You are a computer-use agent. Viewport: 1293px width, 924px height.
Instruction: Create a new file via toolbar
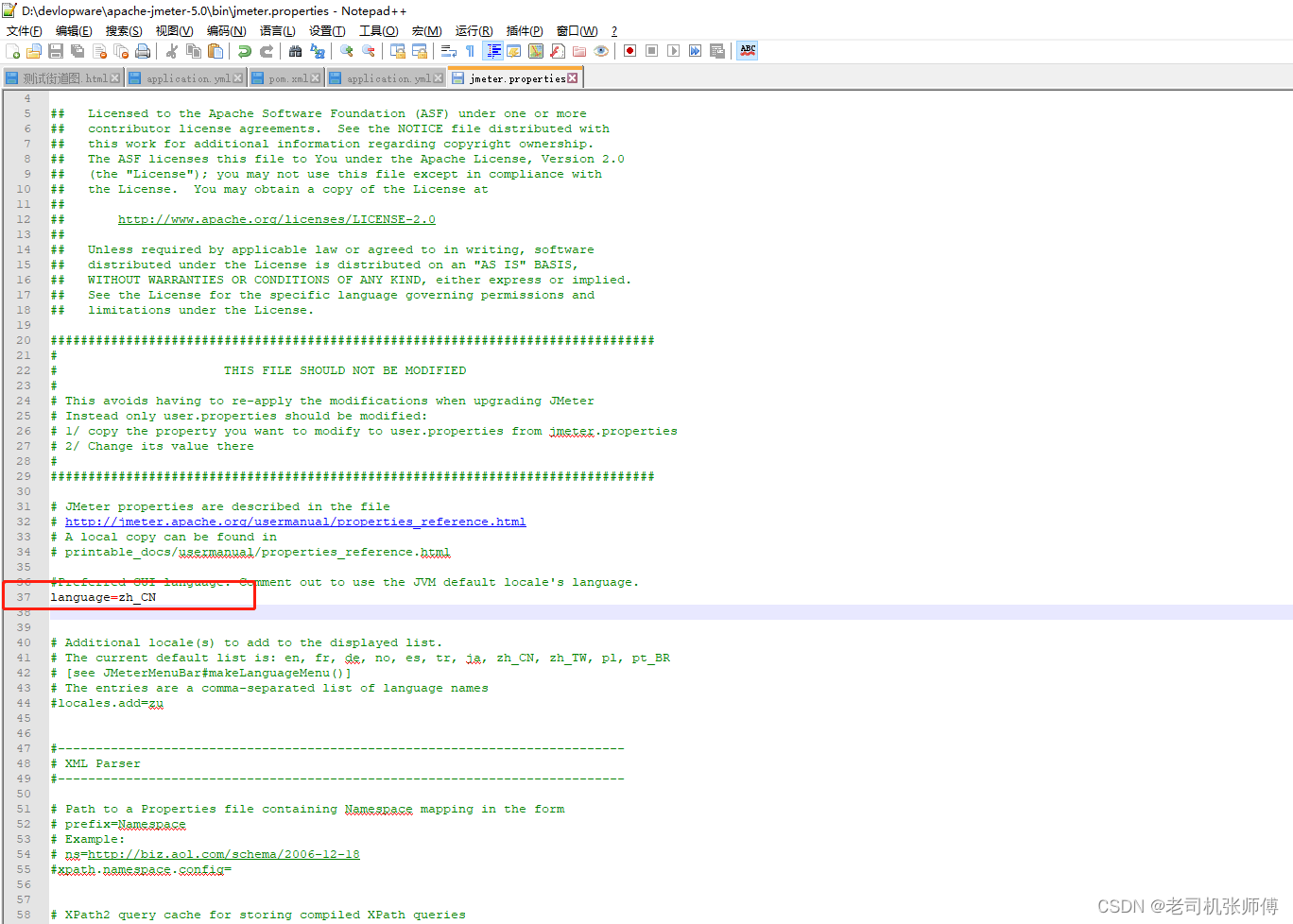click(12, 51)
